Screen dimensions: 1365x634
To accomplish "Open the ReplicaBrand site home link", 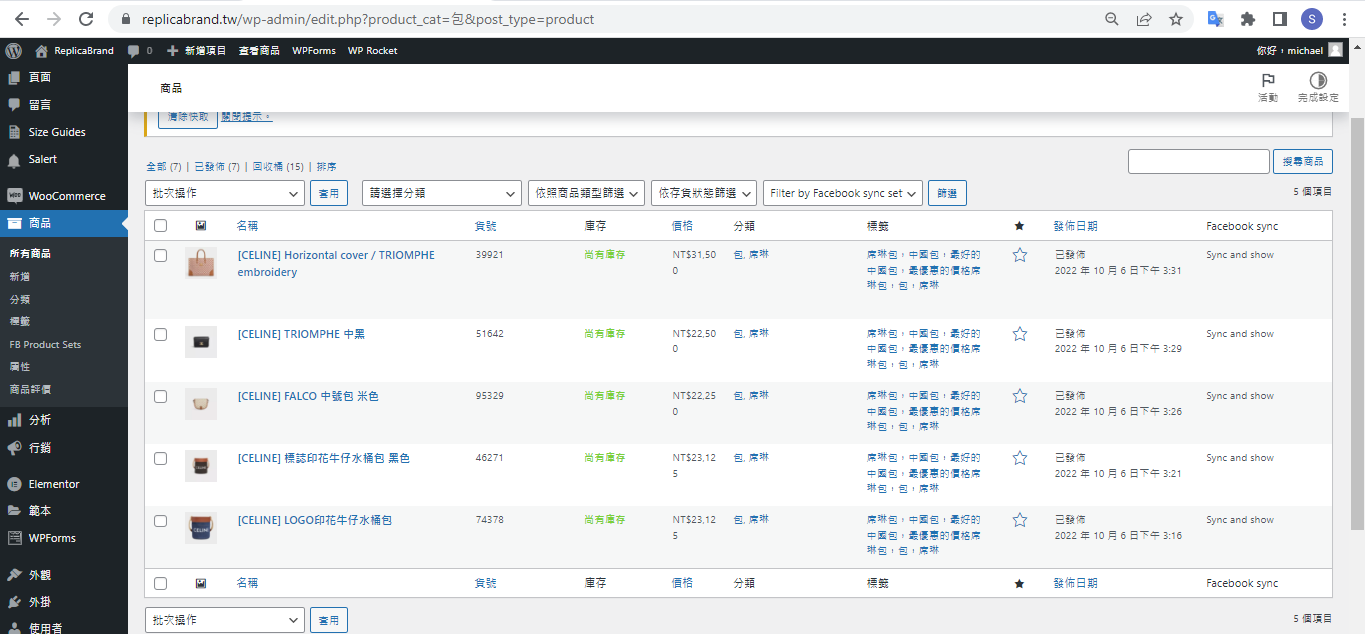I will pos(74,50).
